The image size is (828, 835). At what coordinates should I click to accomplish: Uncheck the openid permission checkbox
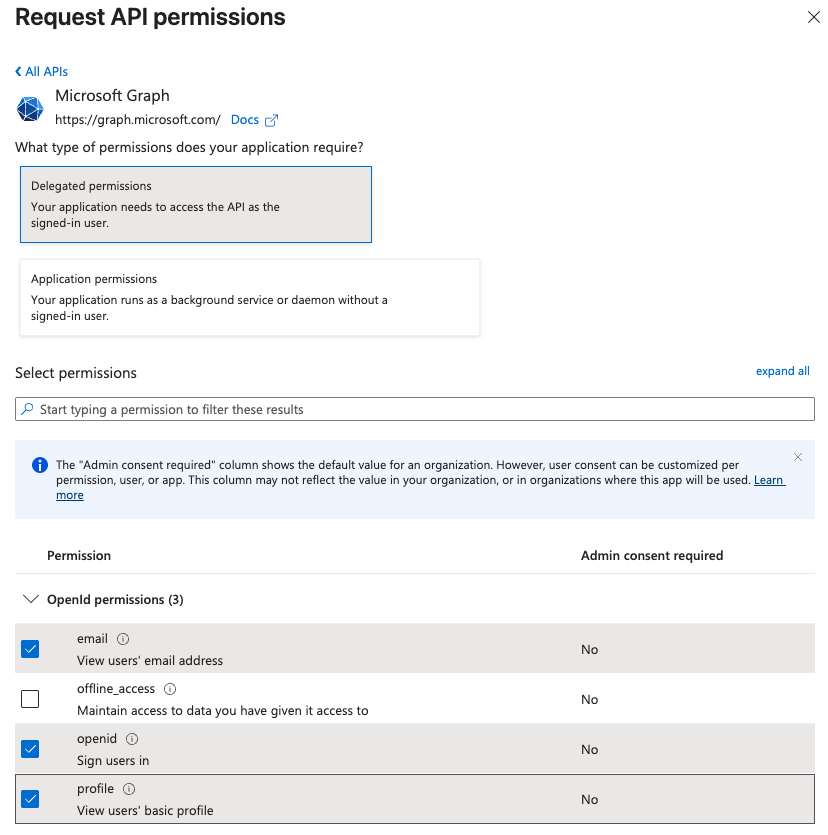tap(30, 749)
